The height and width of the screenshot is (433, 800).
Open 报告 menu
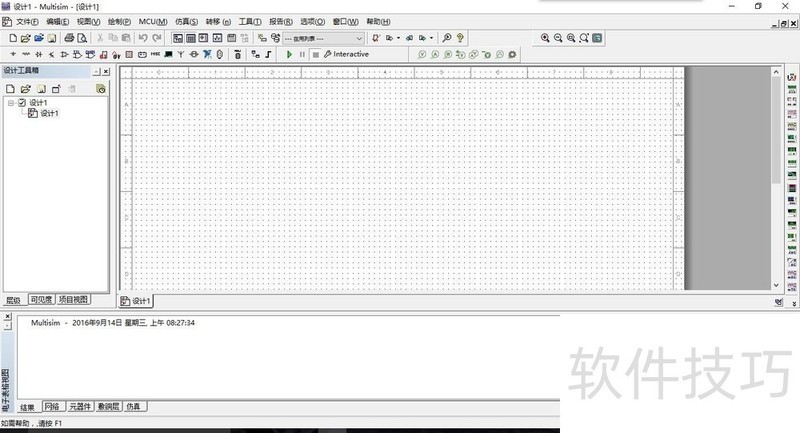click(281, 22)
